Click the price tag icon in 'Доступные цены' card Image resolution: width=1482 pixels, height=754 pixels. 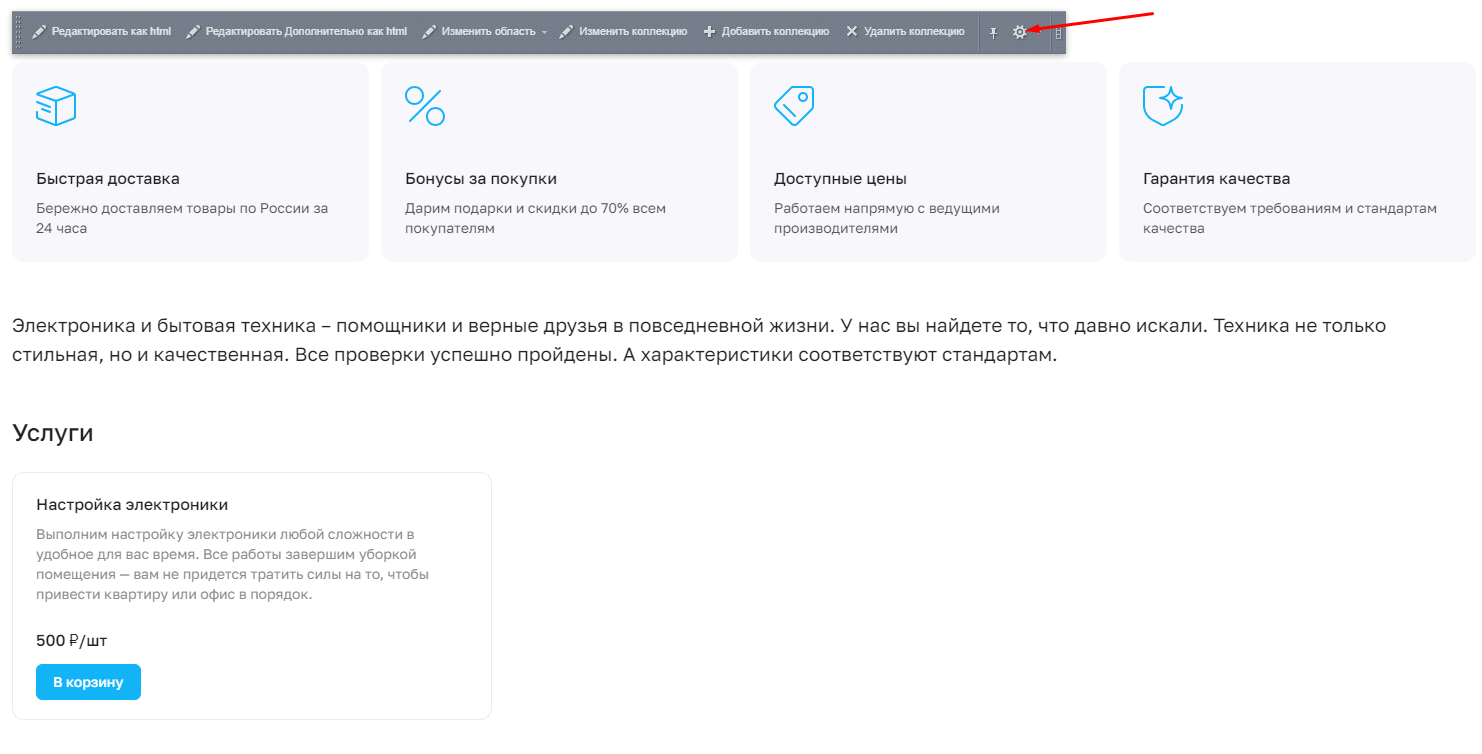pyautogui.click(x=794, y=105)
